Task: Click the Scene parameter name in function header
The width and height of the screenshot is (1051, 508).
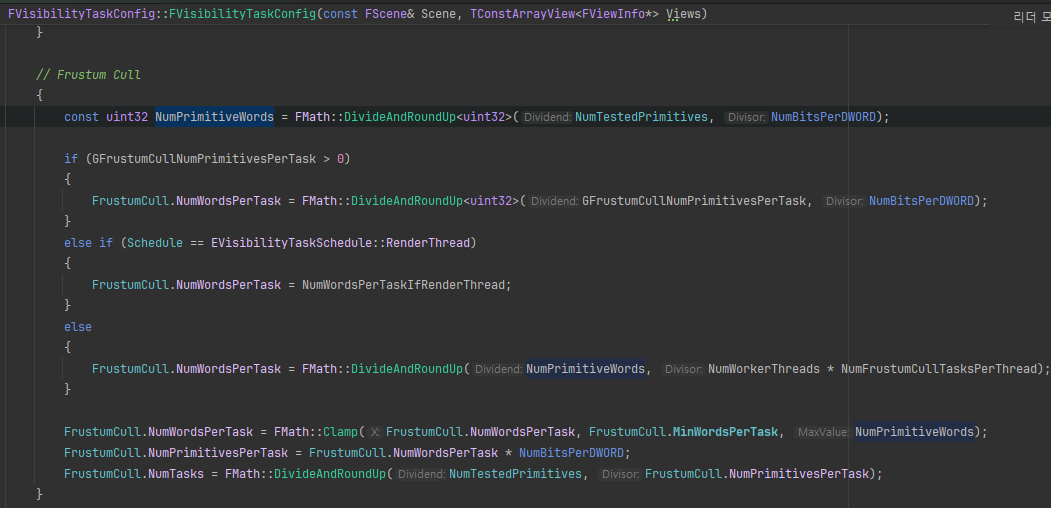Action: click(438, 13)
